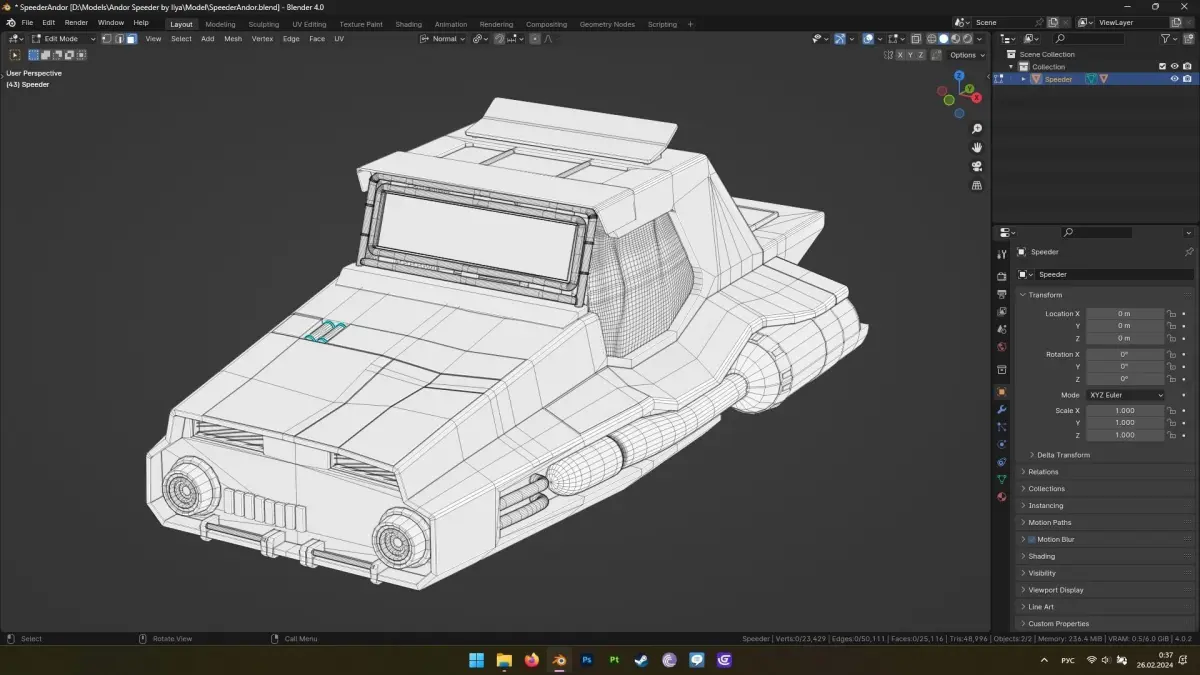Open the Mesh menu
The image size is (1200, 675).
233,39
